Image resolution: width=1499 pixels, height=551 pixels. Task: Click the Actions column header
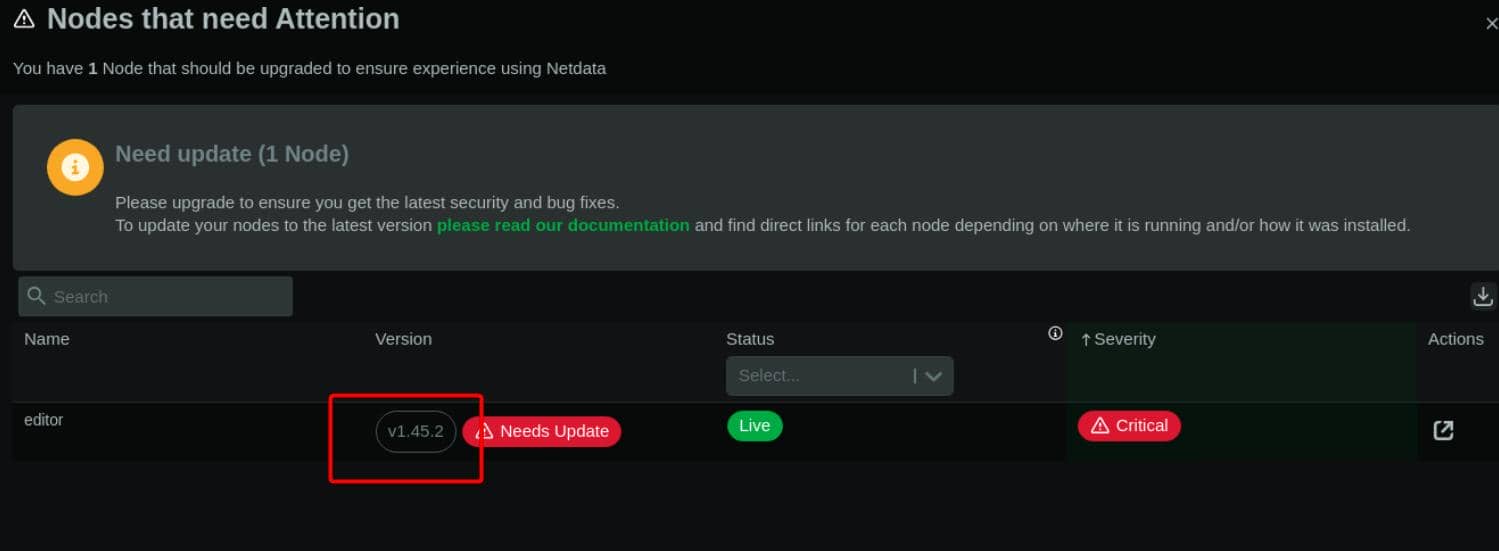click(1455, 339)
